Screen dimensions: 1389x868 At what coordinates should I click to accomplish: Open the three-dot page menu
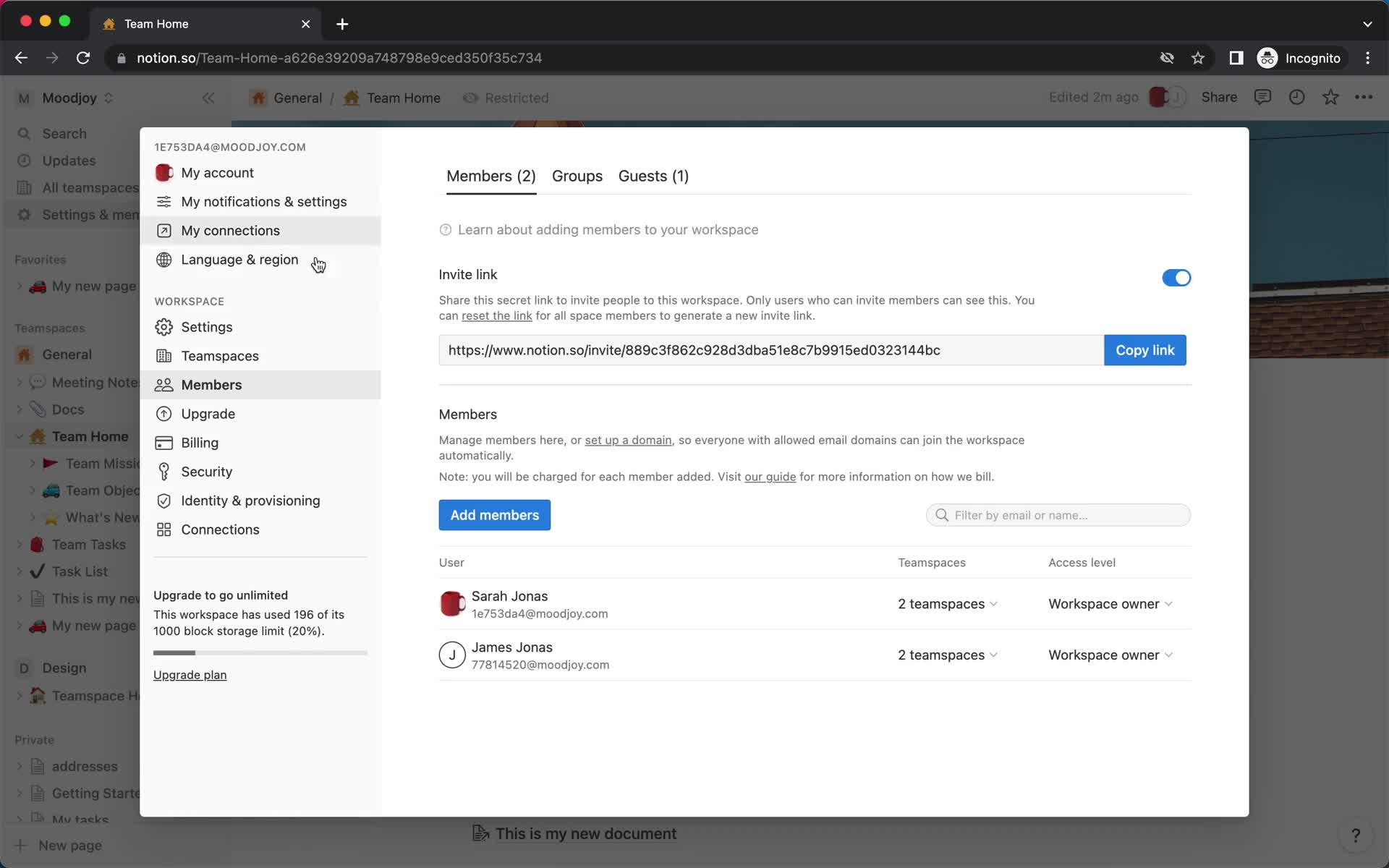(1364, 97)
